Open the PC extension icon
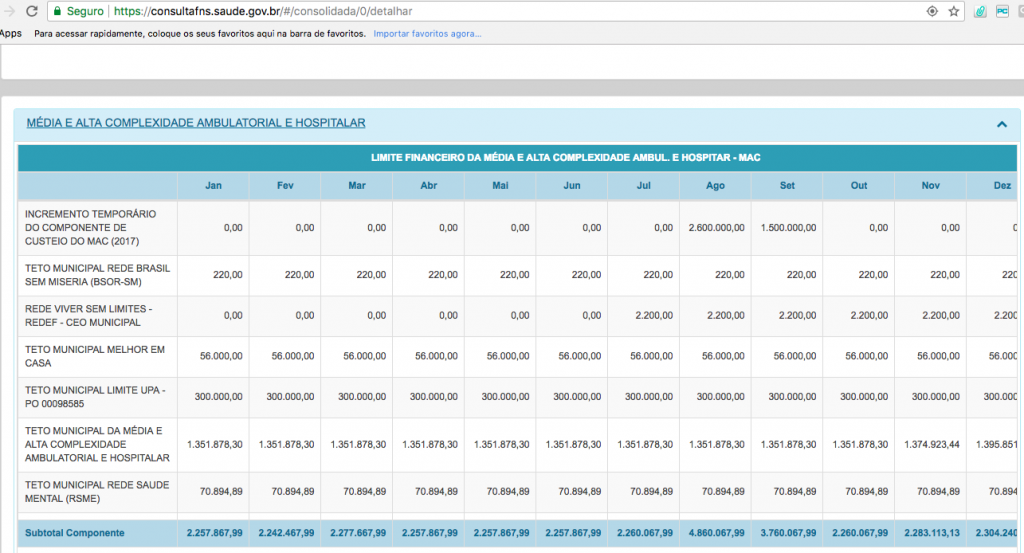Viewport: 1024px width, 553px height. [x=1002, y=11]
